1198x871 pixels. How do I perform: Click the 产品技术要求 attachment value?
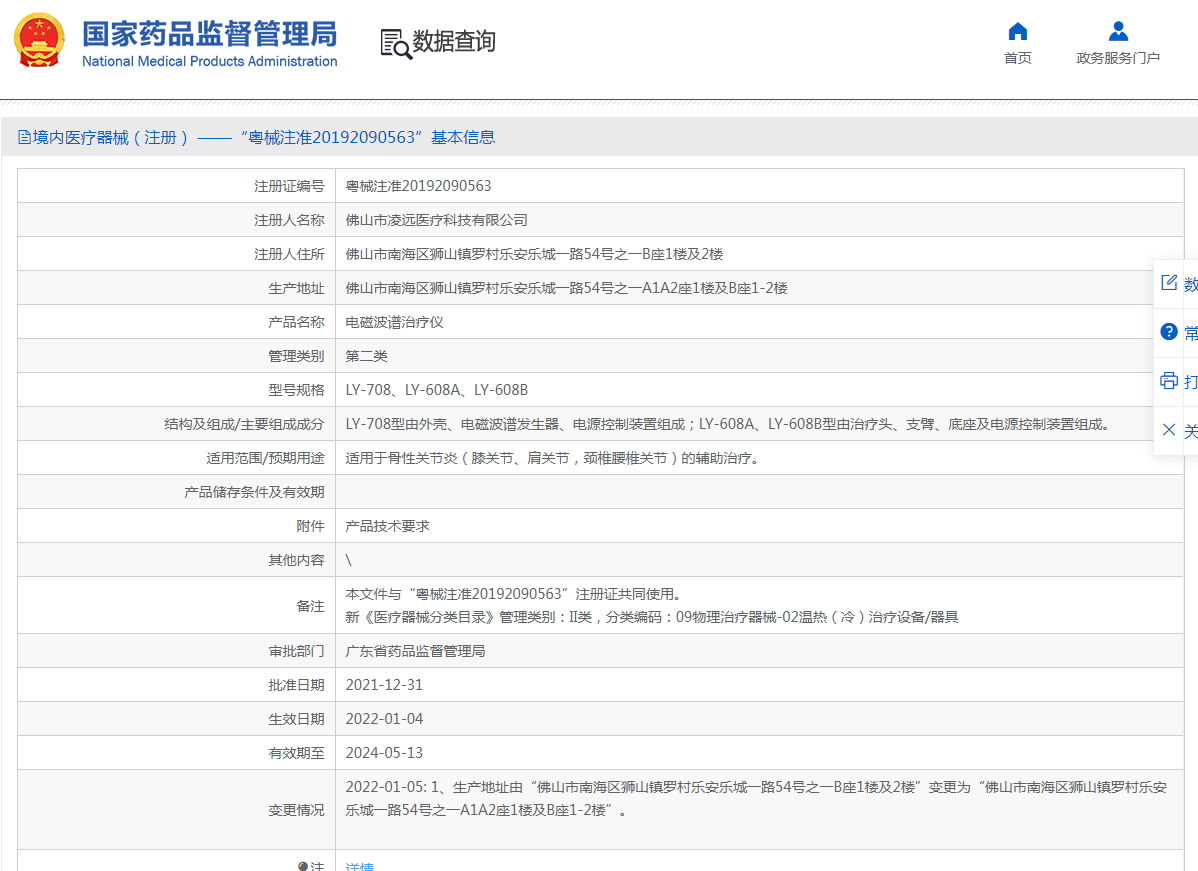387,526
